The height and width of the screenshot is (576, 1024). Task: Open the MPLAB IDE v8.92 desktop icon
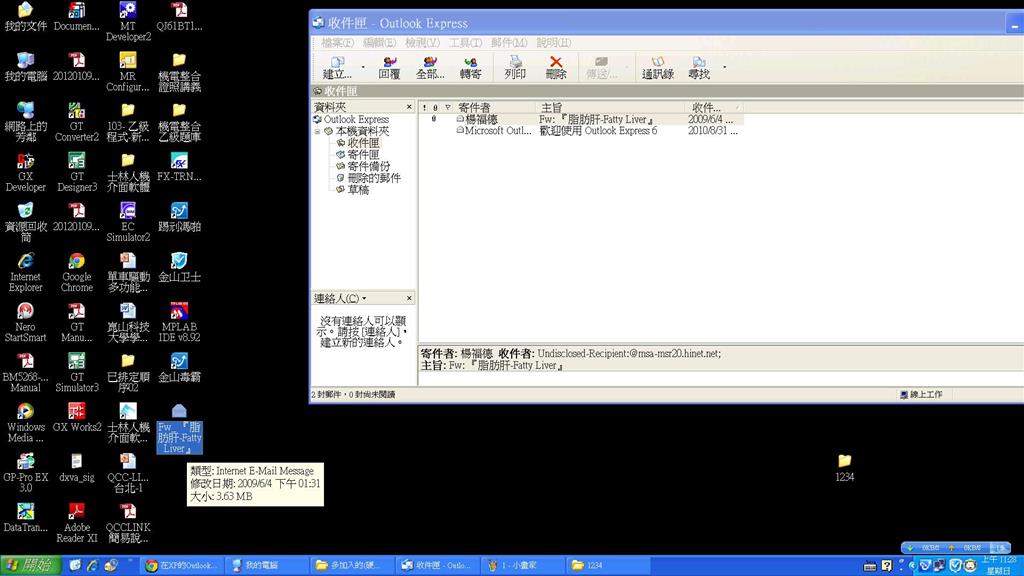coord(179,323)
